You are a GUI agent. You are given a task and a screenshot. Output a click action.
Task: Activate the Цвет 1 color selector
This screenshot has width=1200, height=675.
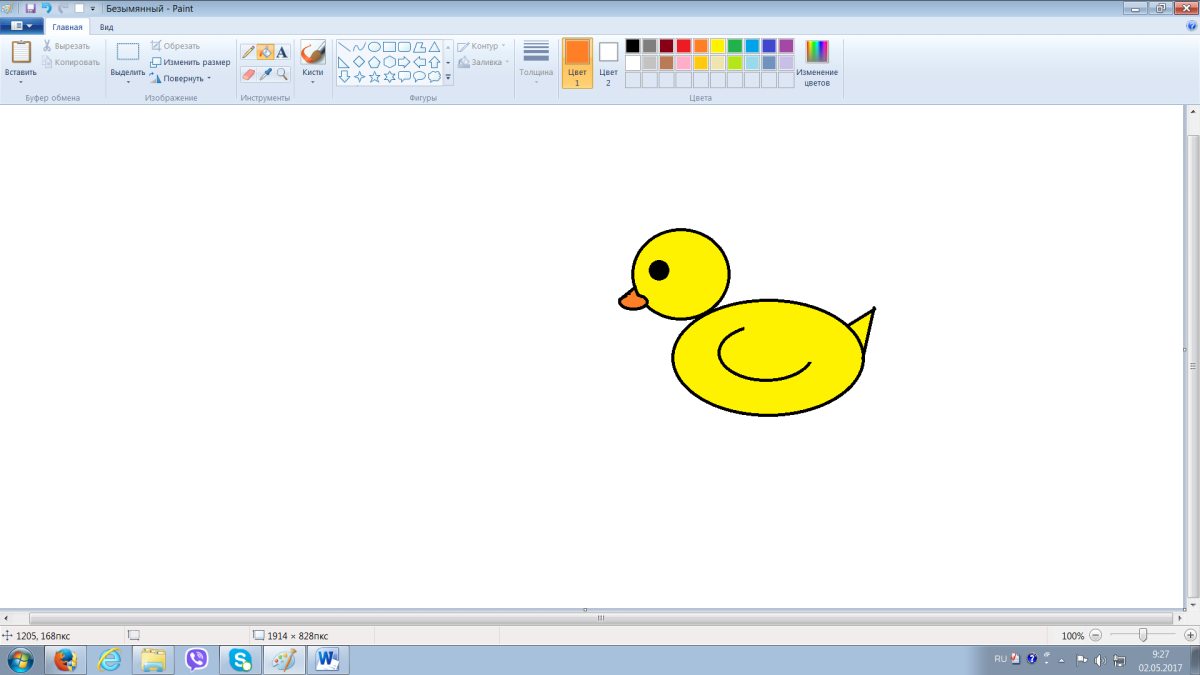577,63
